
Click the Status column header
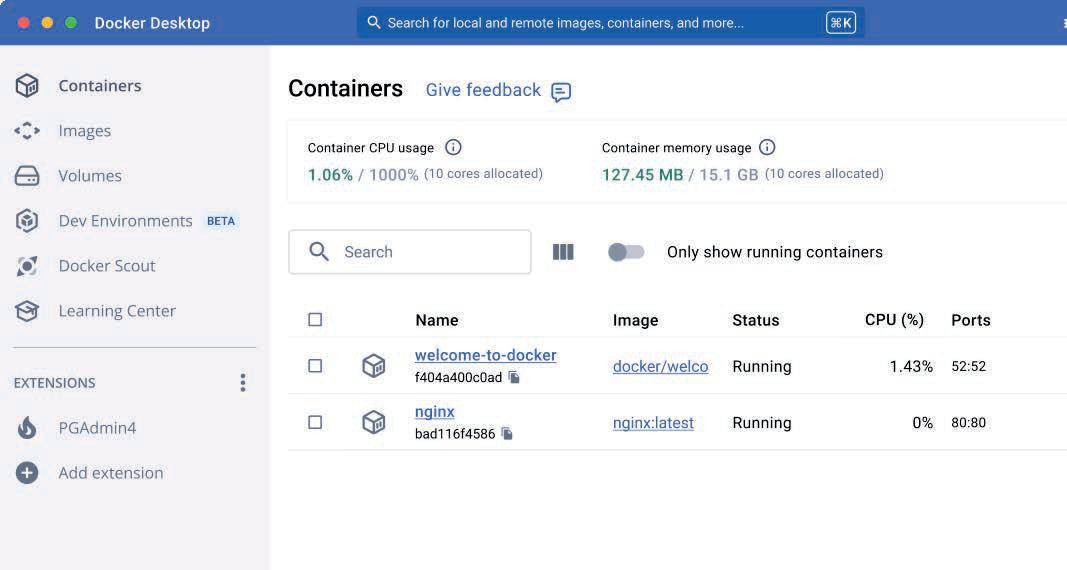point(755,320)
